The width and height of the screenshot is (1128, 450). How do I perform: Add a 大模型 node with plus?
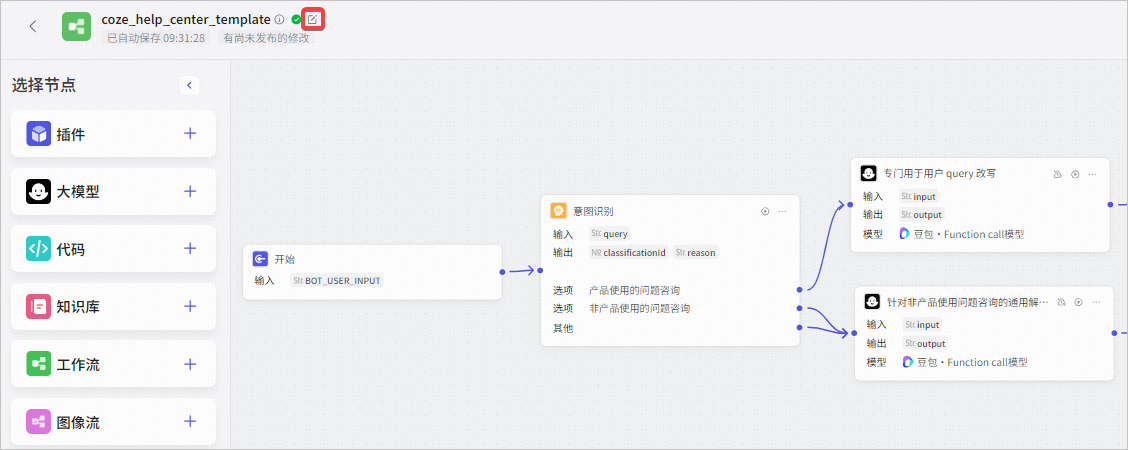point(190,190)
